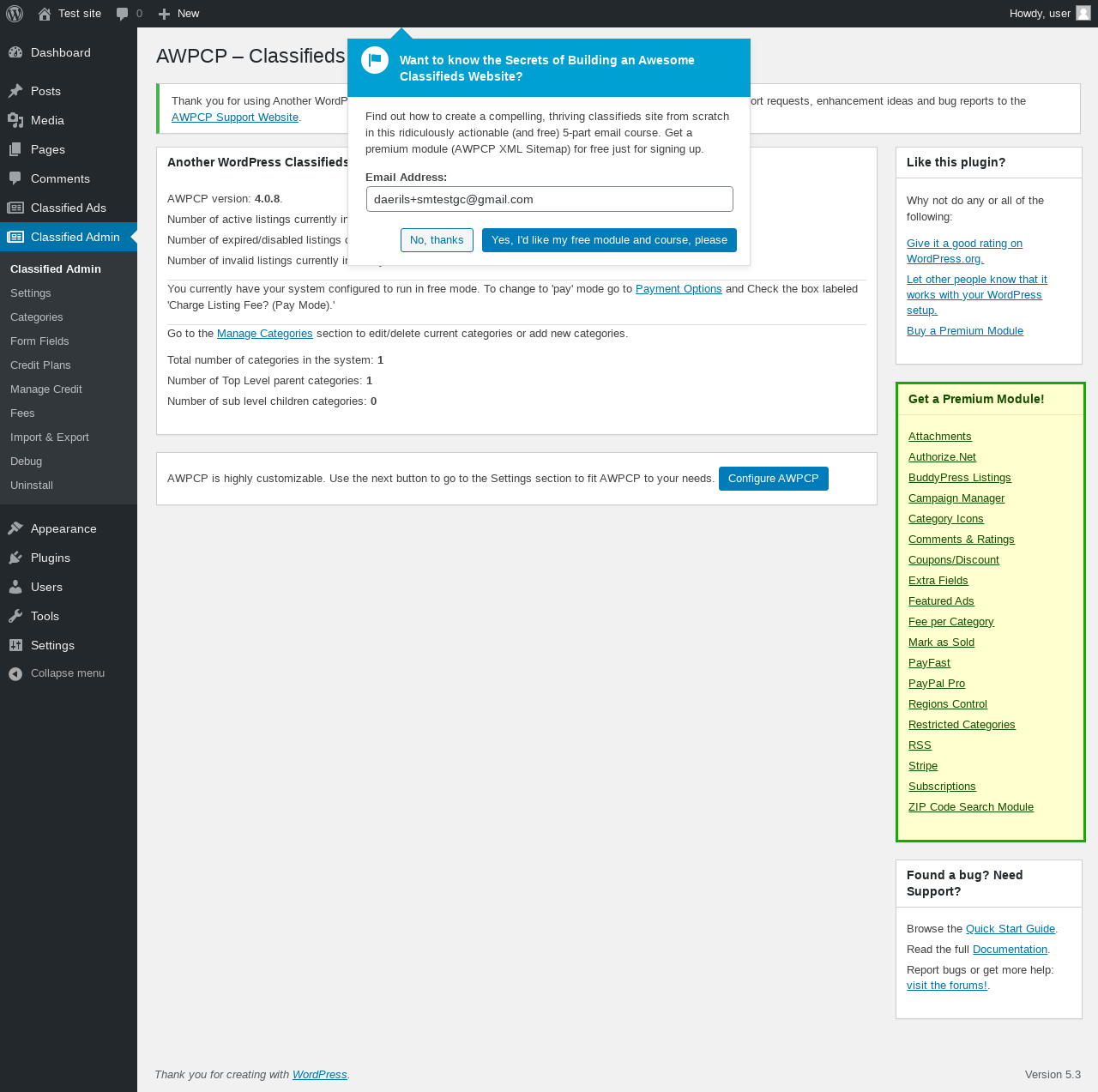Screen dimensions: 1098x1092
Task: Open the Regions Control link
Action: coord(948,704)
